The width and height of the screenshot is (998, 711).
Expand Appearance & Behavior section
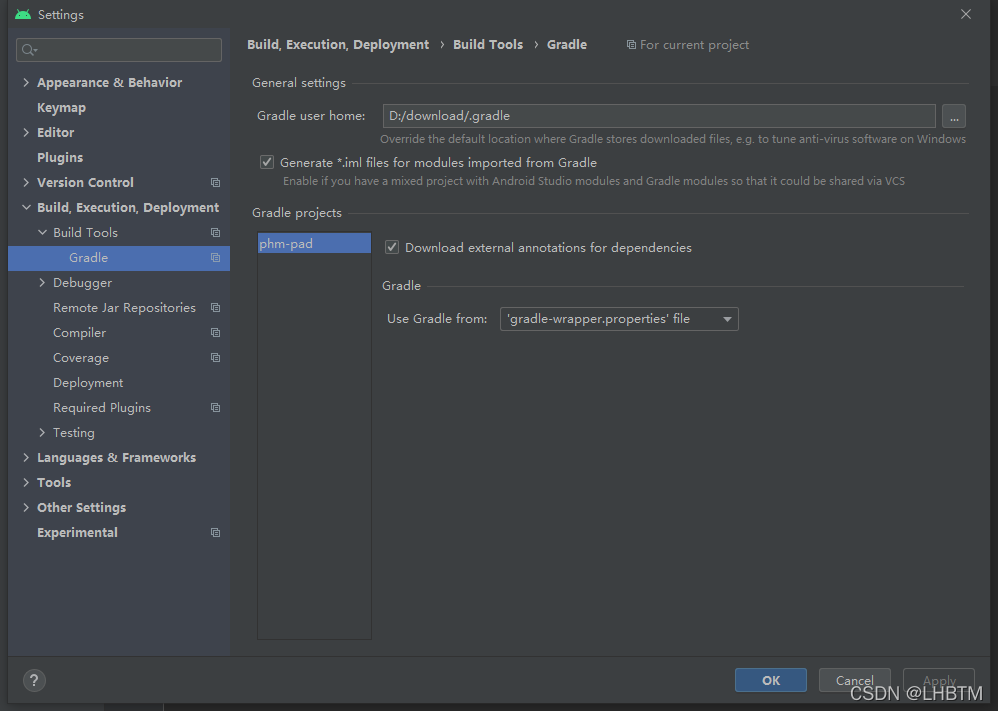point(26,82)
